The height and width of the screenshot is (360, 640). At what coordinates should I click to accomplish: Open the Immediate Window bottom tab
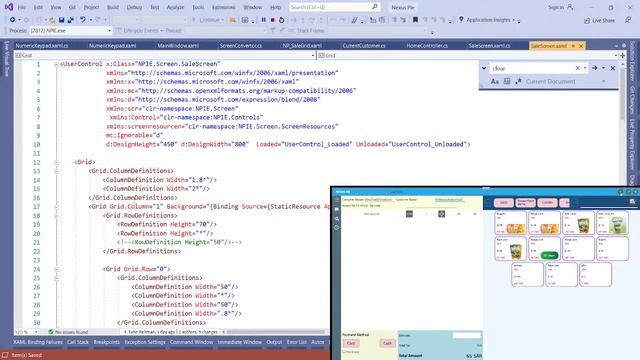pyautogui.click(x=240, y=342)
